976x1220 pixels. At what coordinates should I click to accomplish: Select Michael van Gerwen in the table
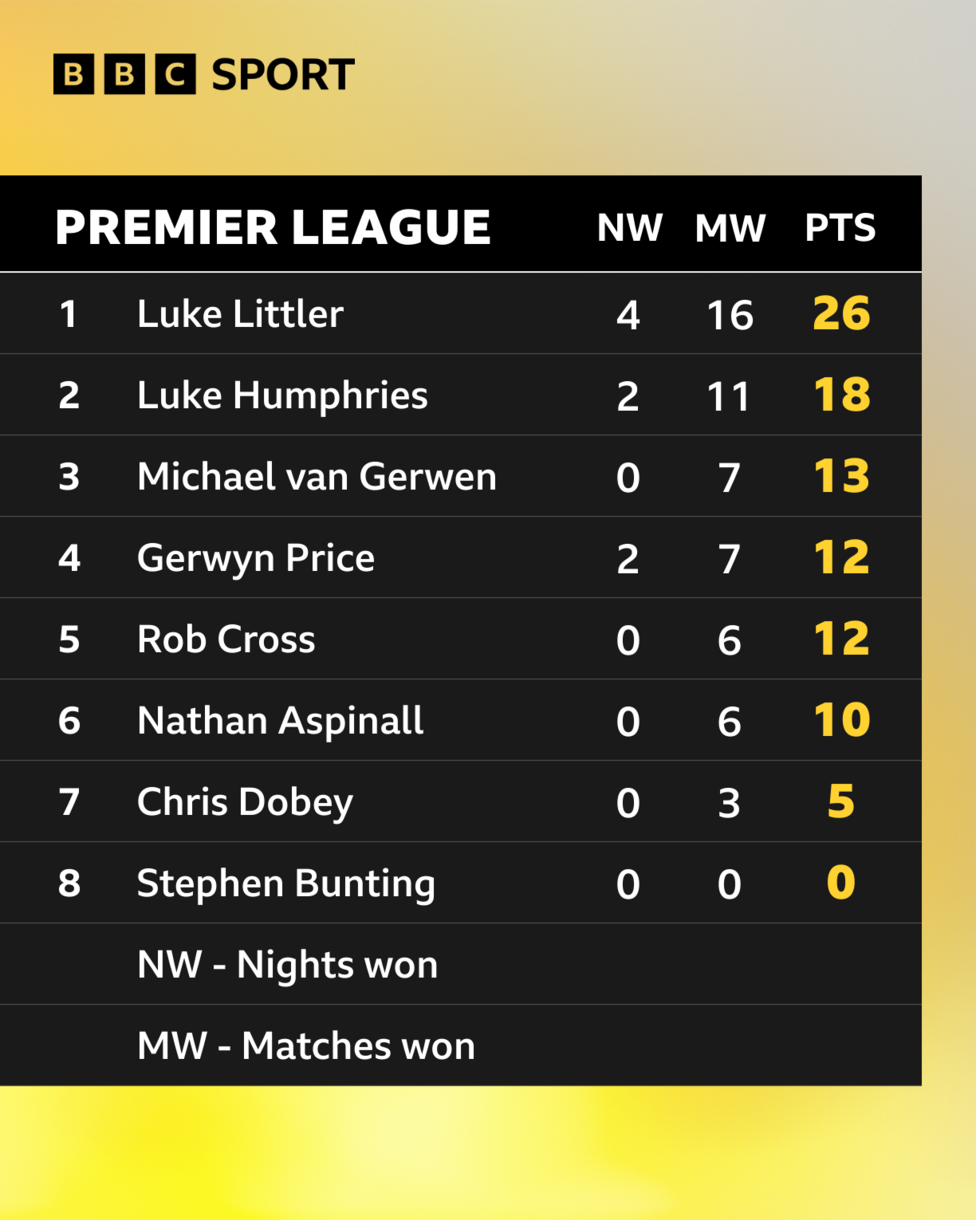click(316, 477)
